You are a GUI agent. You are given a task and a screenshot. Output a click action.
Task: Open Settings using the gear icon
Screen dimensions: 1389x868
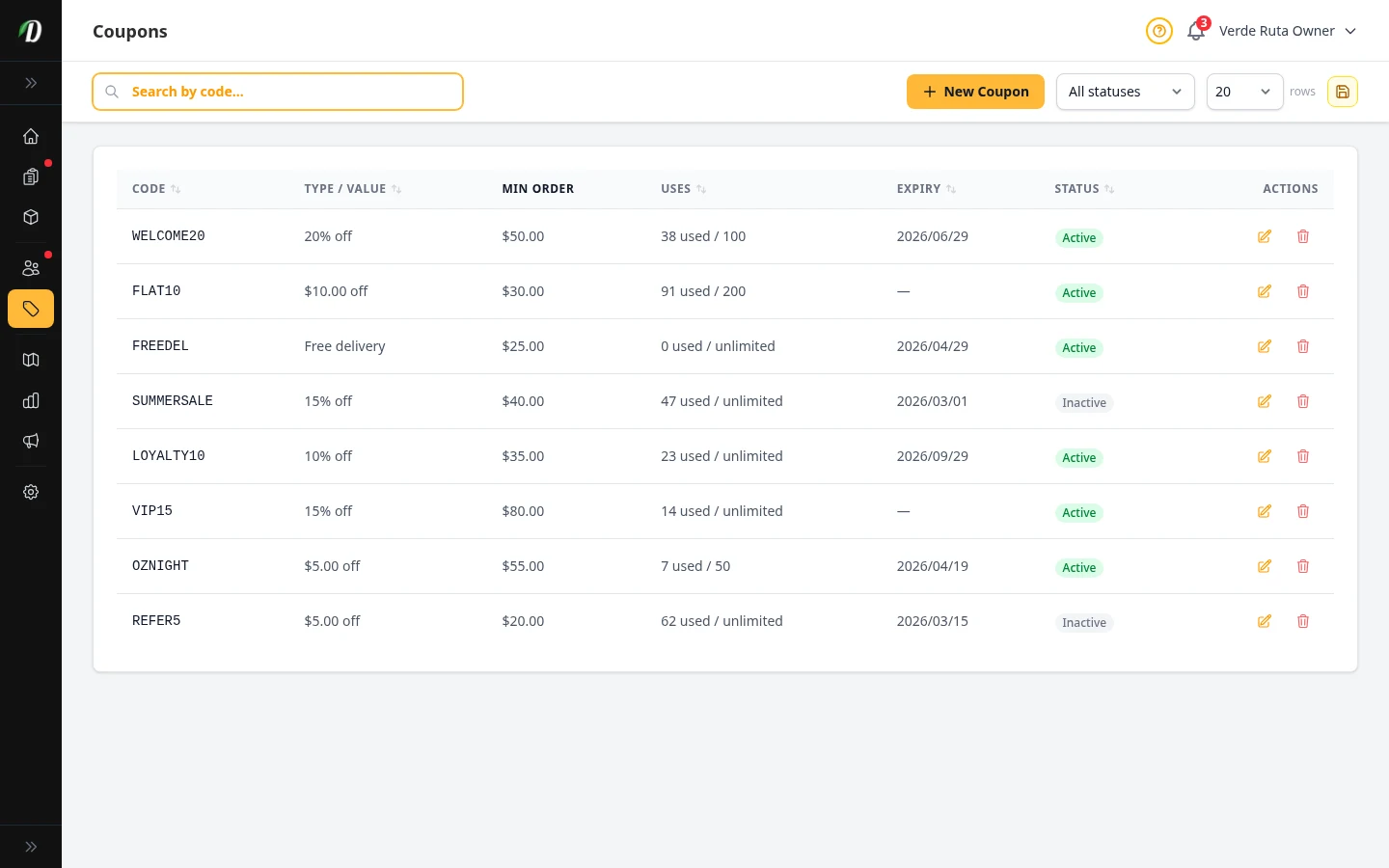tap(31, 492)
